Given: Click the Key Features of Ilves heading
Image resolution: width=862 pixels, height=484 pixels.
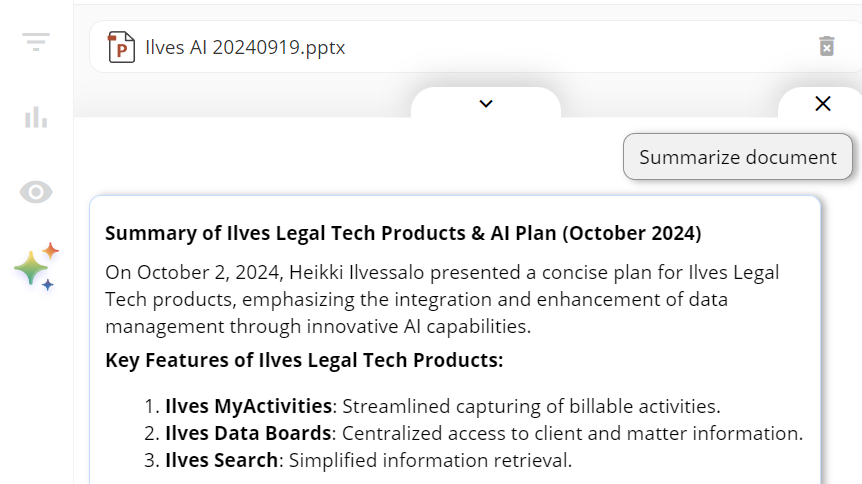Looking at the screenshot, I should [x=304, y=360].
